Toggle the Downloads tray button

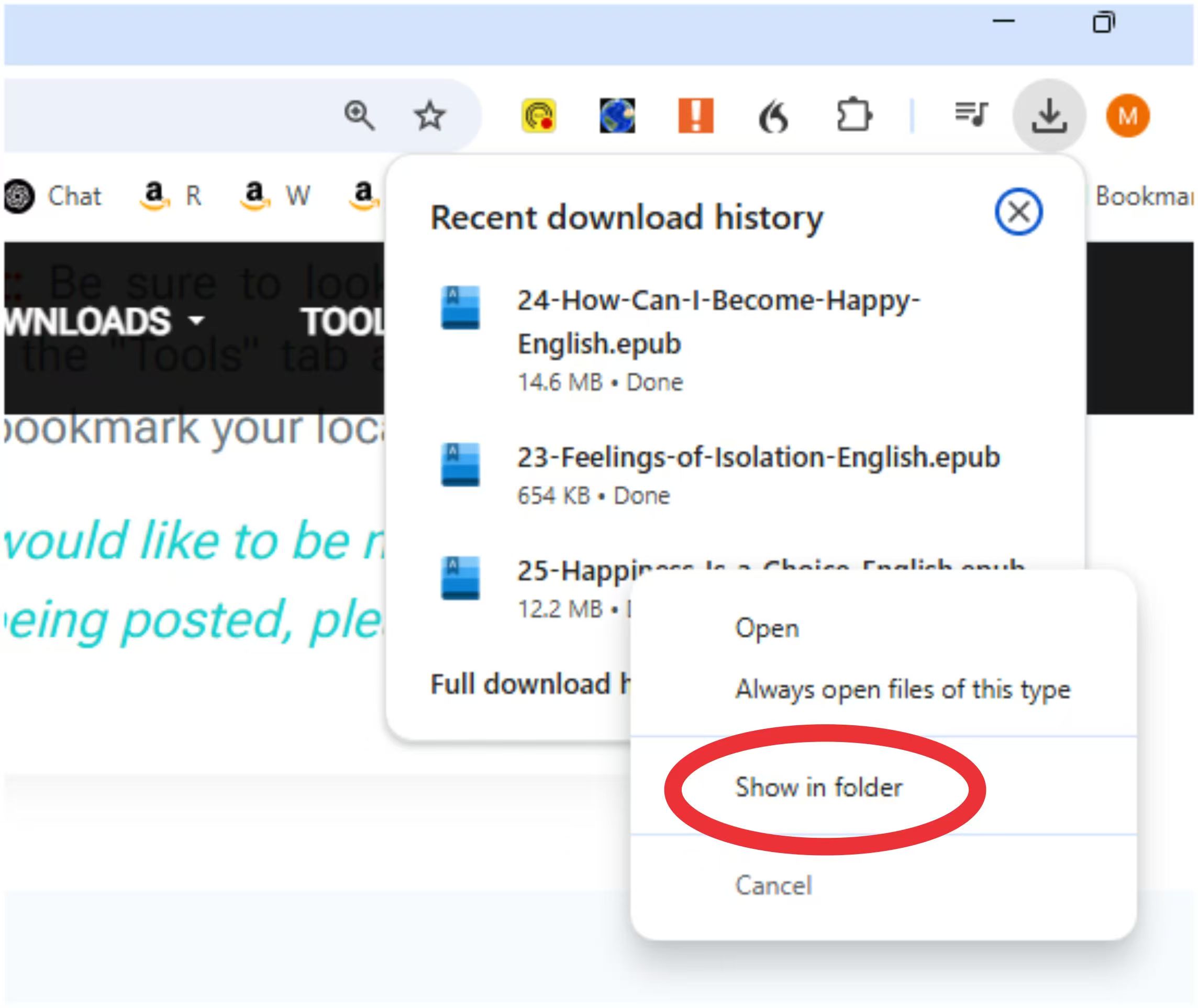(x=1049, y=115)
